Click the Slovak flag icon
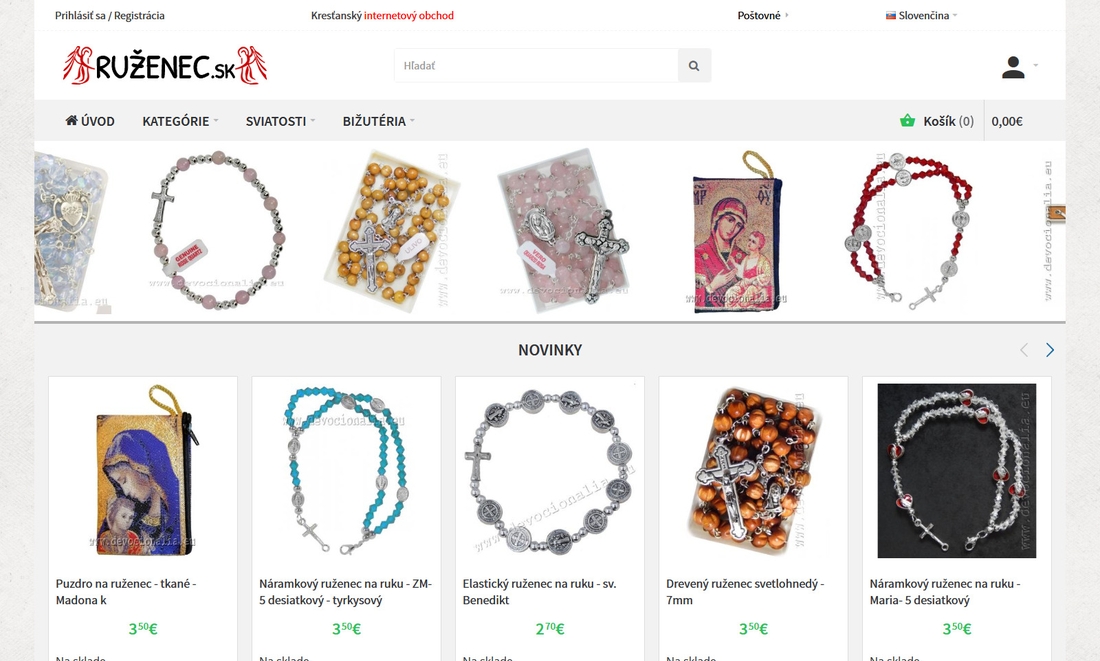The image size is (1100, 661). coord(890,15)
